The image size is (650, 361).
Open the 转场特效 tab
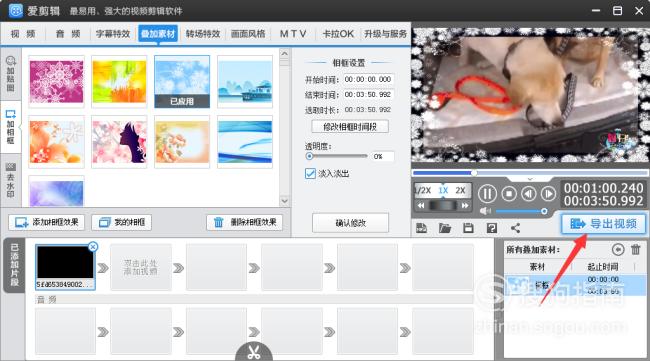click(203, 34)
